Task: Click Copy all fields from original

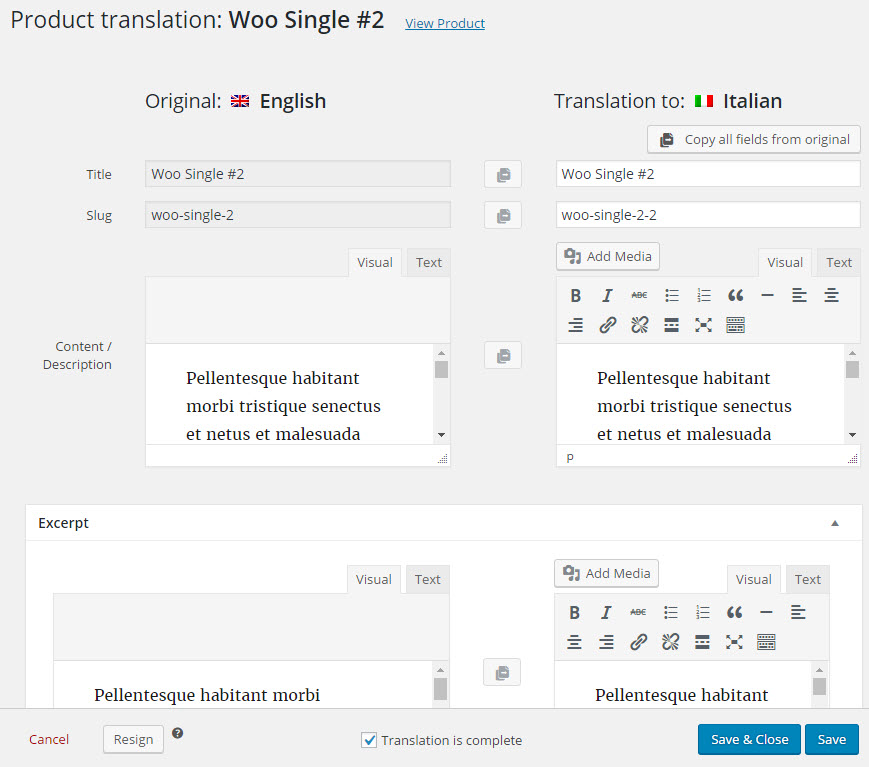Action: pos(754,140)
